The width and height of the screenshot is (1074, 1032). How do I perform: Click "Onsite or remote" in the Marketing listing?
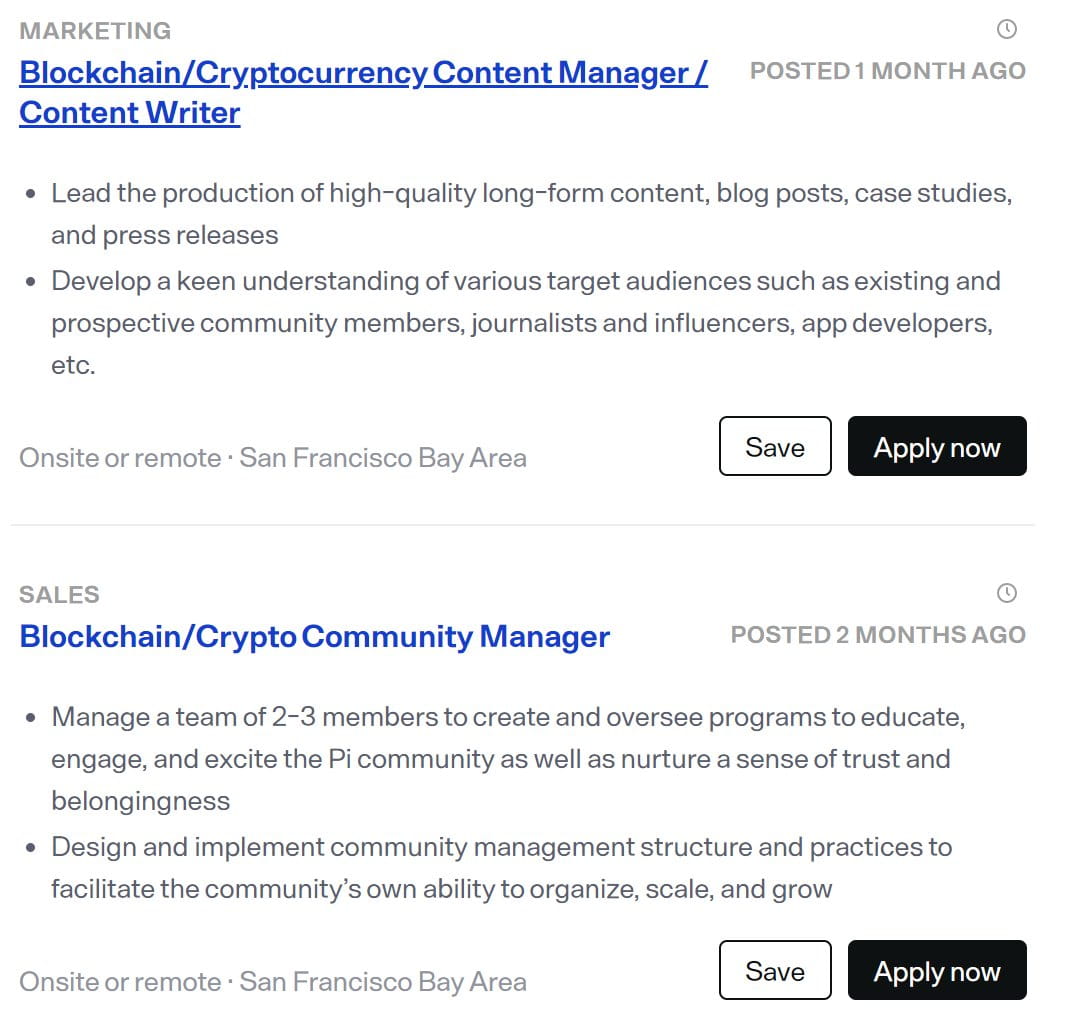[120, 458]
